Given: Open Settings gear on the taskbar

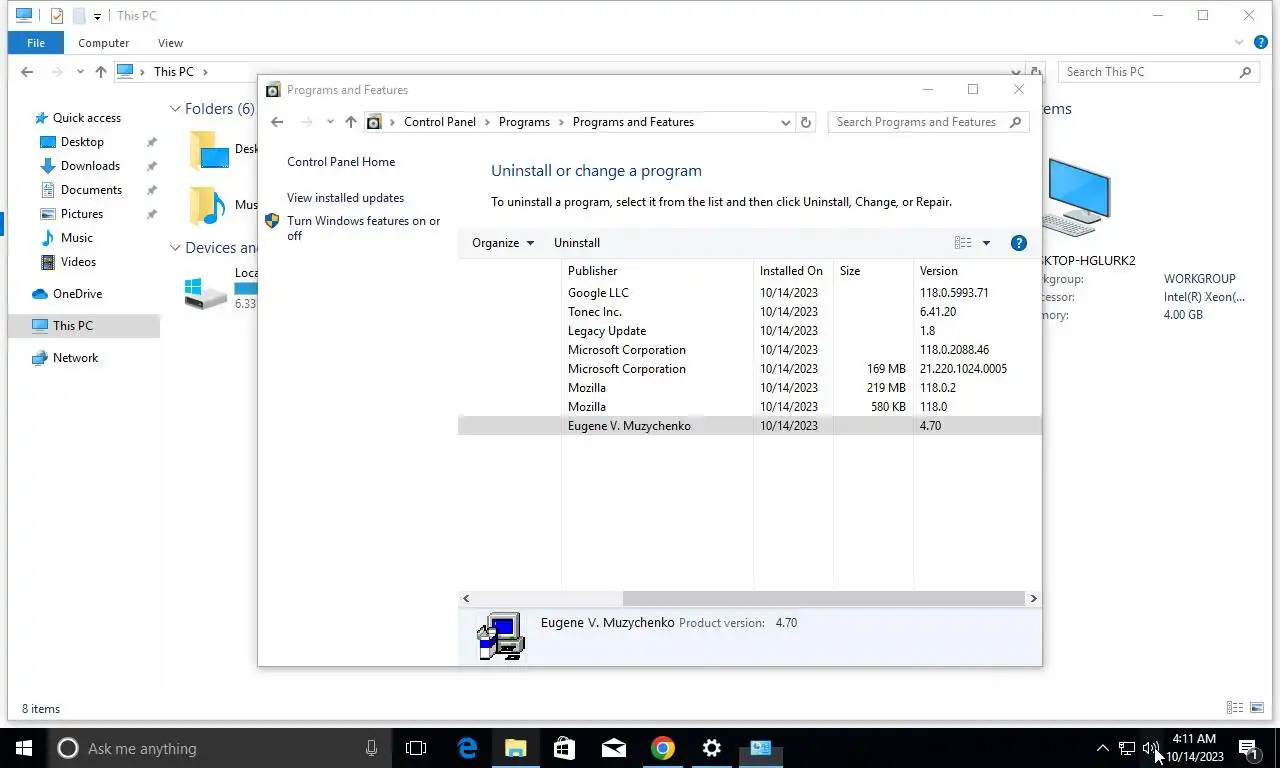Looking at the screenshot, I should tap(711, 748).
